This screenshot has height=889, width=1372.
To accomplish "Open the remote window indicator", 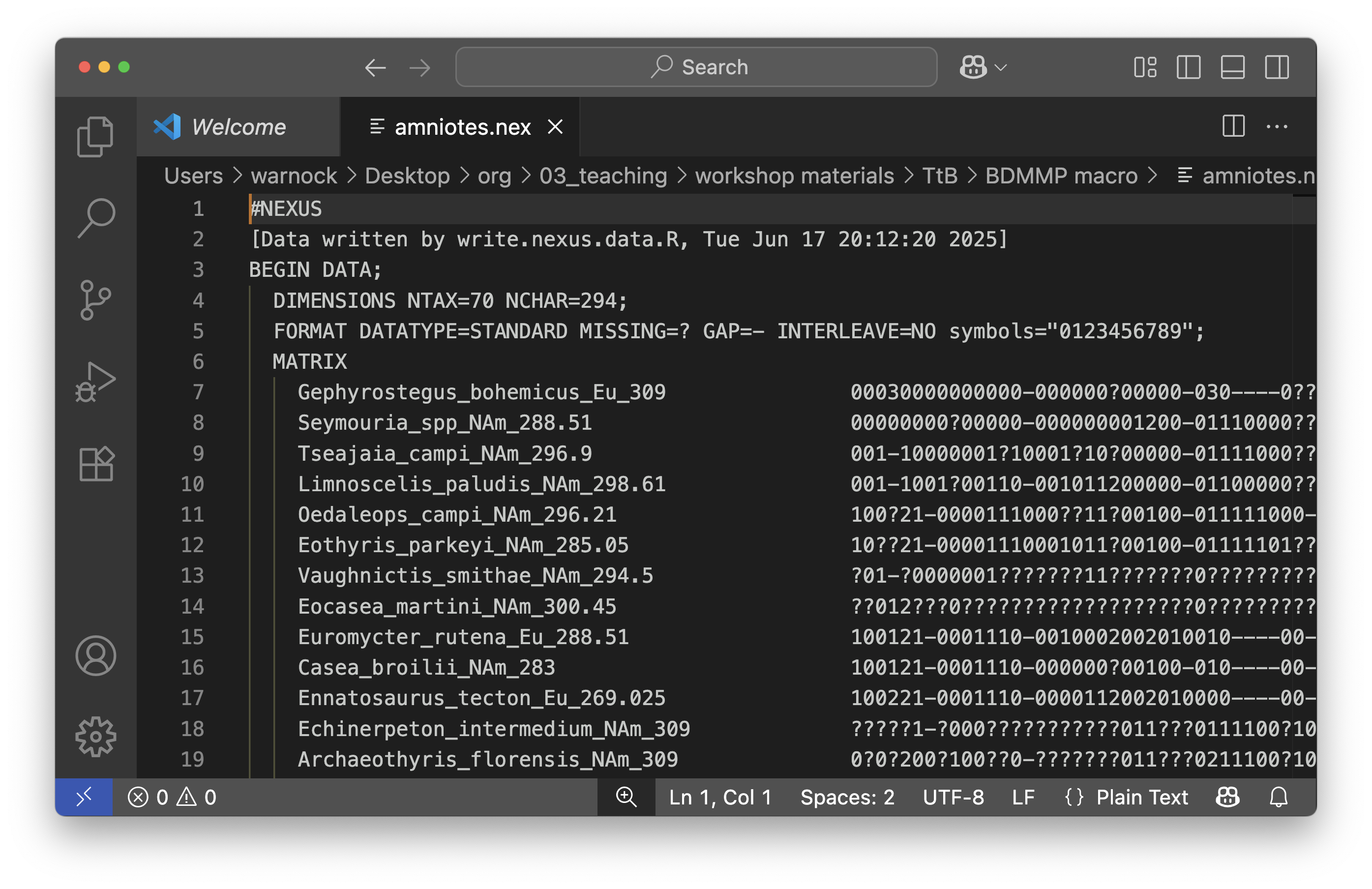I will pos(84,797).
